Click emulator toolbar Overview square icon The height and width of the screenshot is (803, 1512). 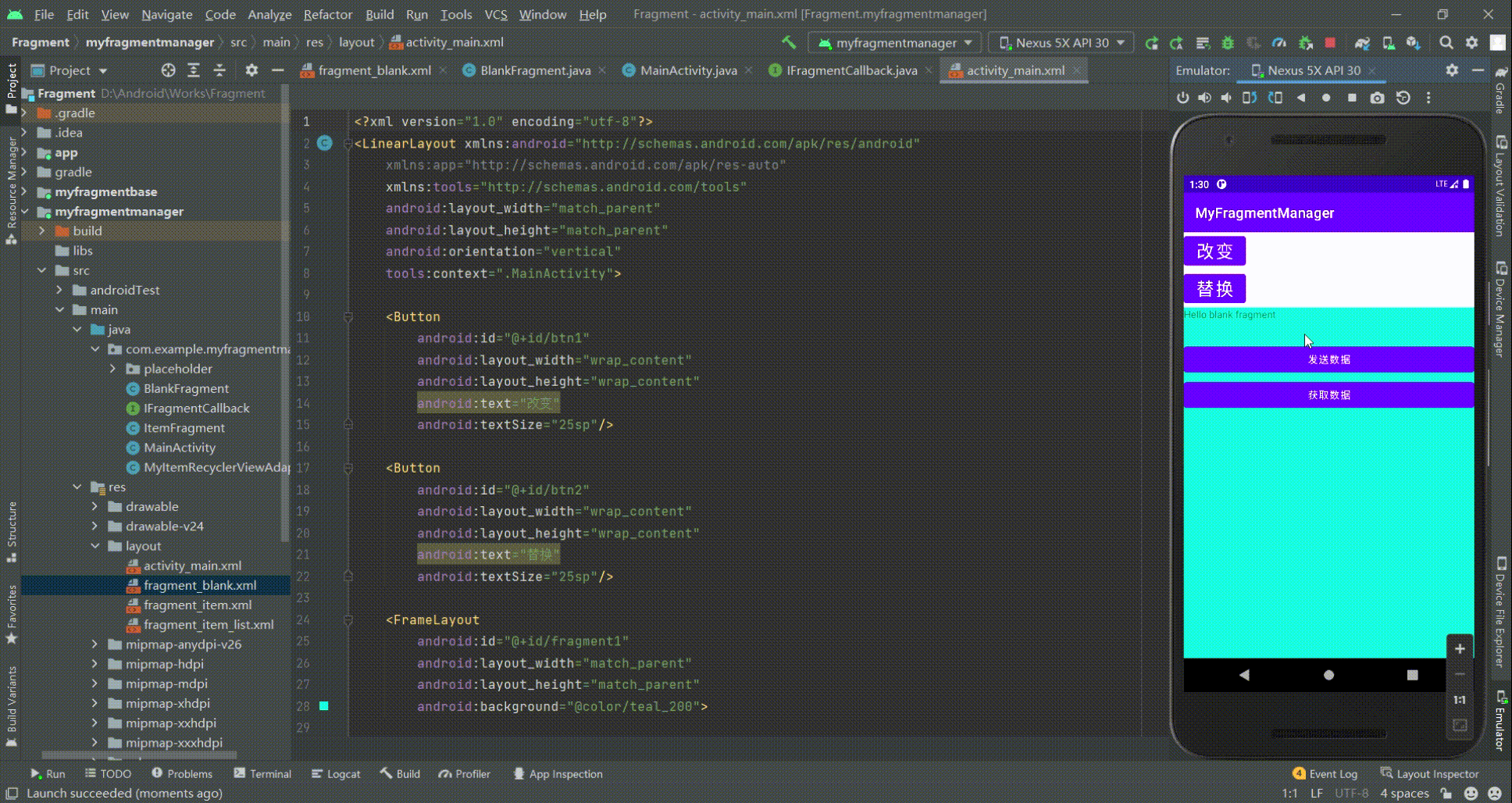(1352, 98)
